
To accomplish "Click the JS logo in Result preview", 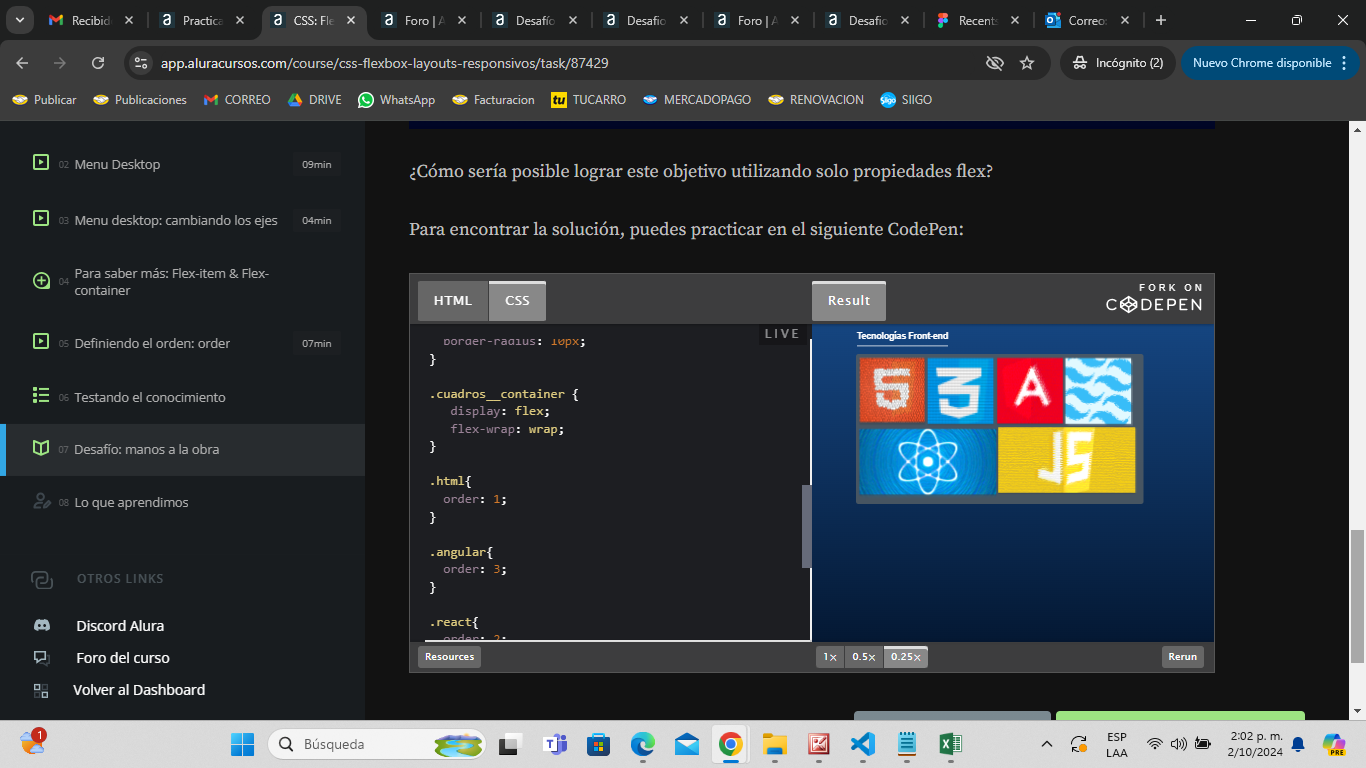I will (x=1067, y=461).
